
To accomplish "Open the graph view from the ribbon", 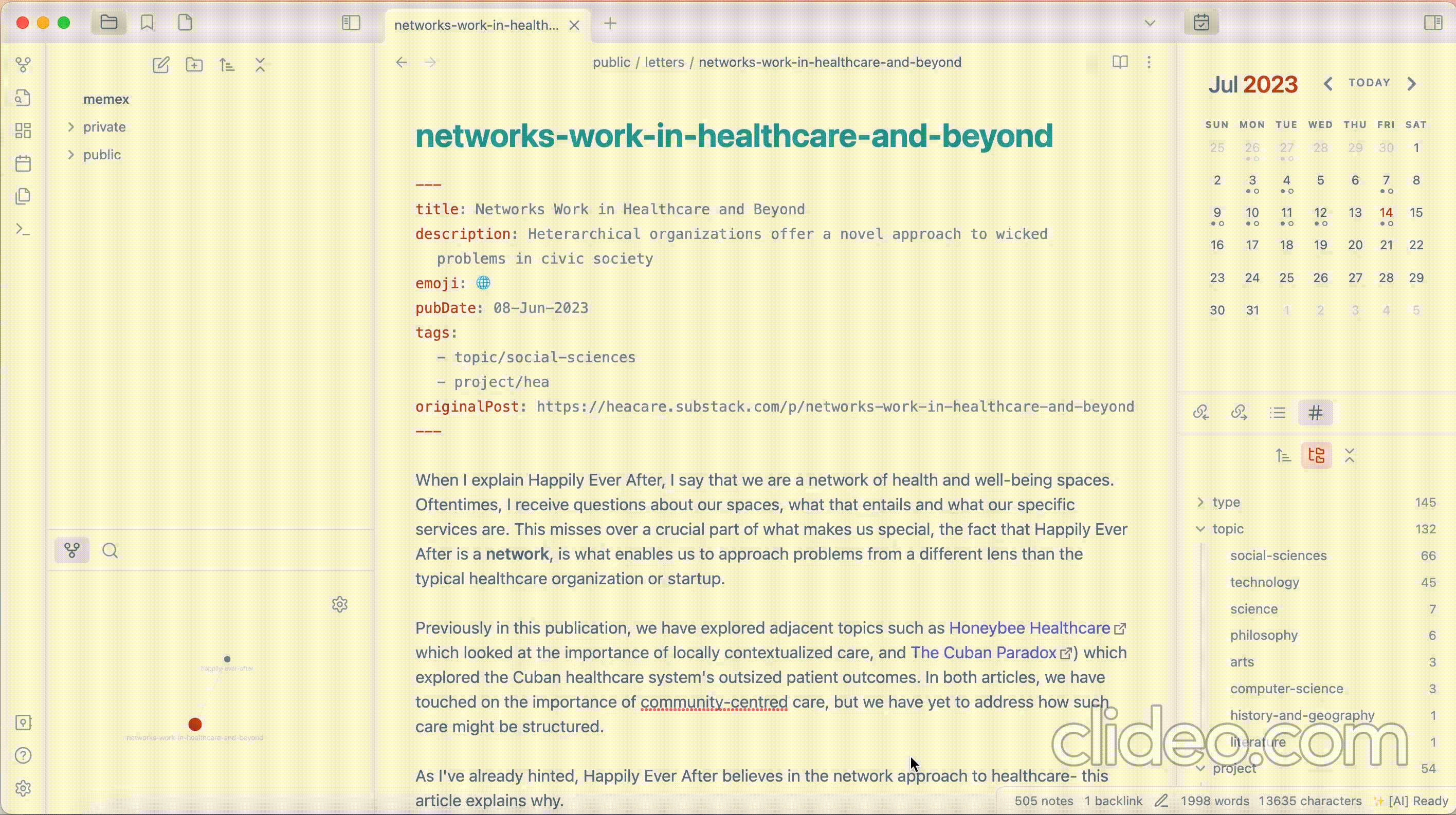I will coord(23,65).
